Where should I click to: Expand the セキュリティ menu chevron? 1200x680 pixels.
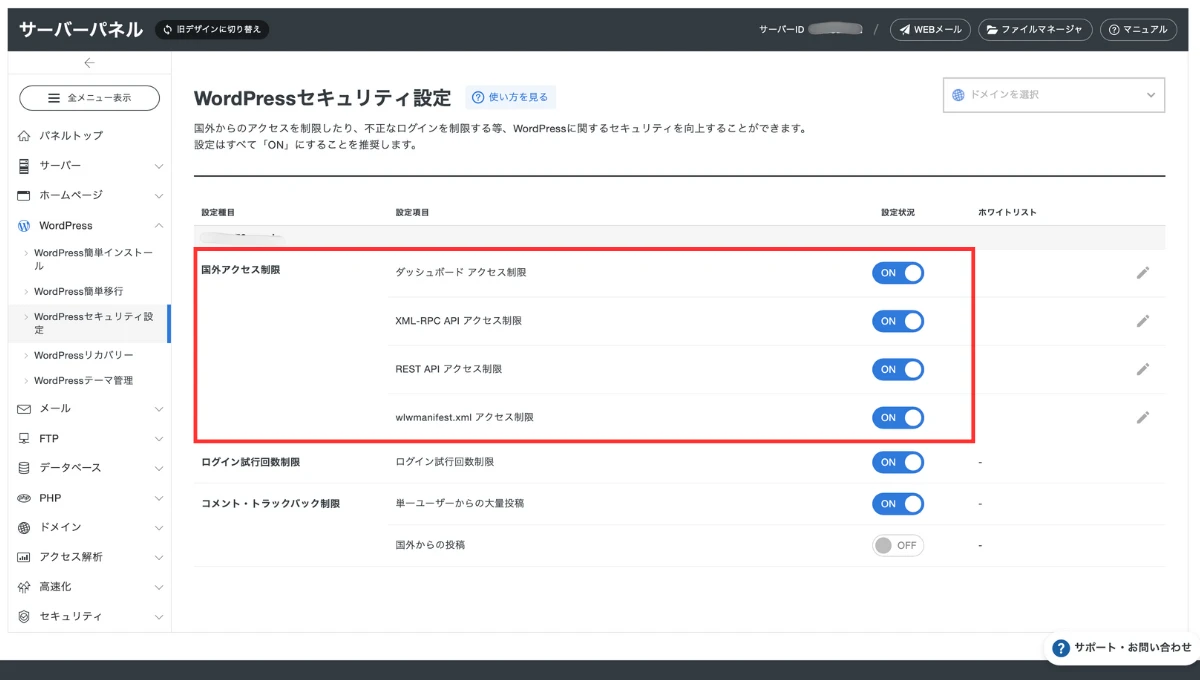point(158,617)
